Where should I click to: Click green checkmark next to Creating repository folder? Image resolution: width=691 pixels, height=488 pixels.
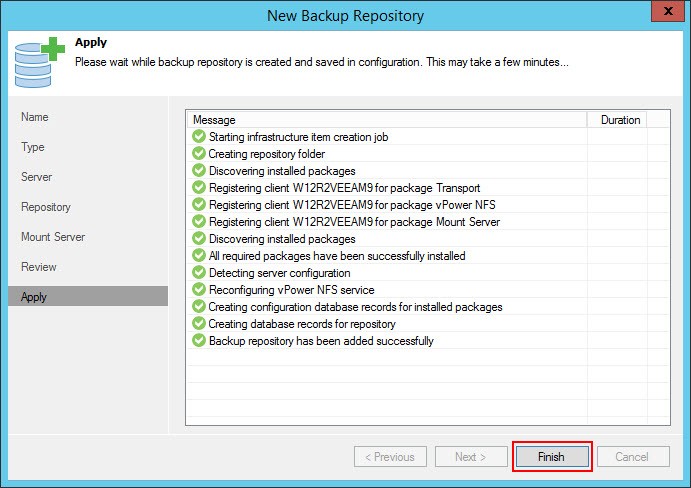[x=199, y=153]
